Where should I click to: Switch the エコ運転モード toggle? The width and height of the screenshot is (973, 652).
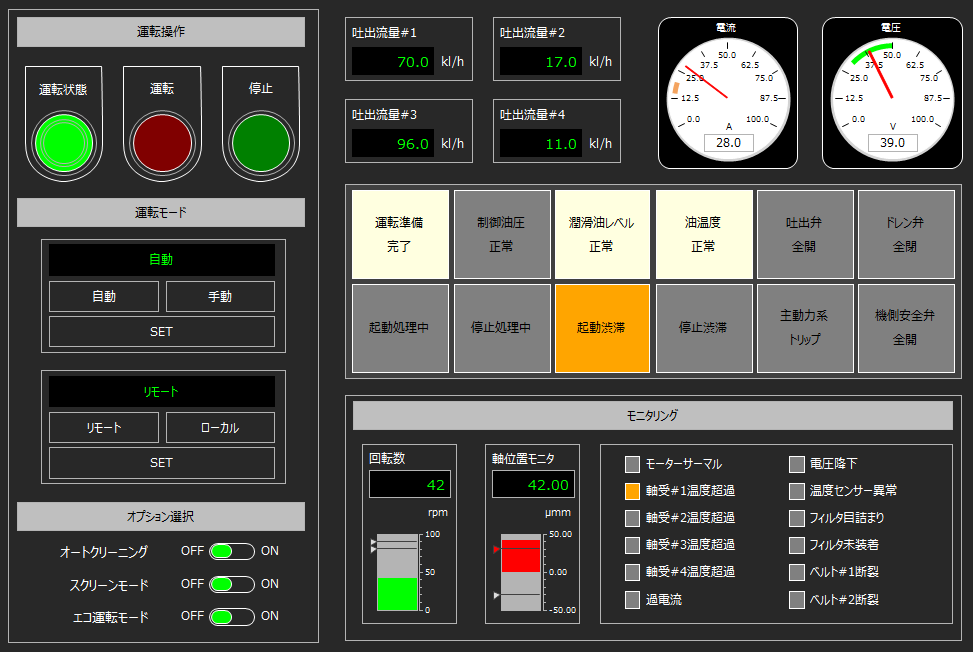point(232,617)
